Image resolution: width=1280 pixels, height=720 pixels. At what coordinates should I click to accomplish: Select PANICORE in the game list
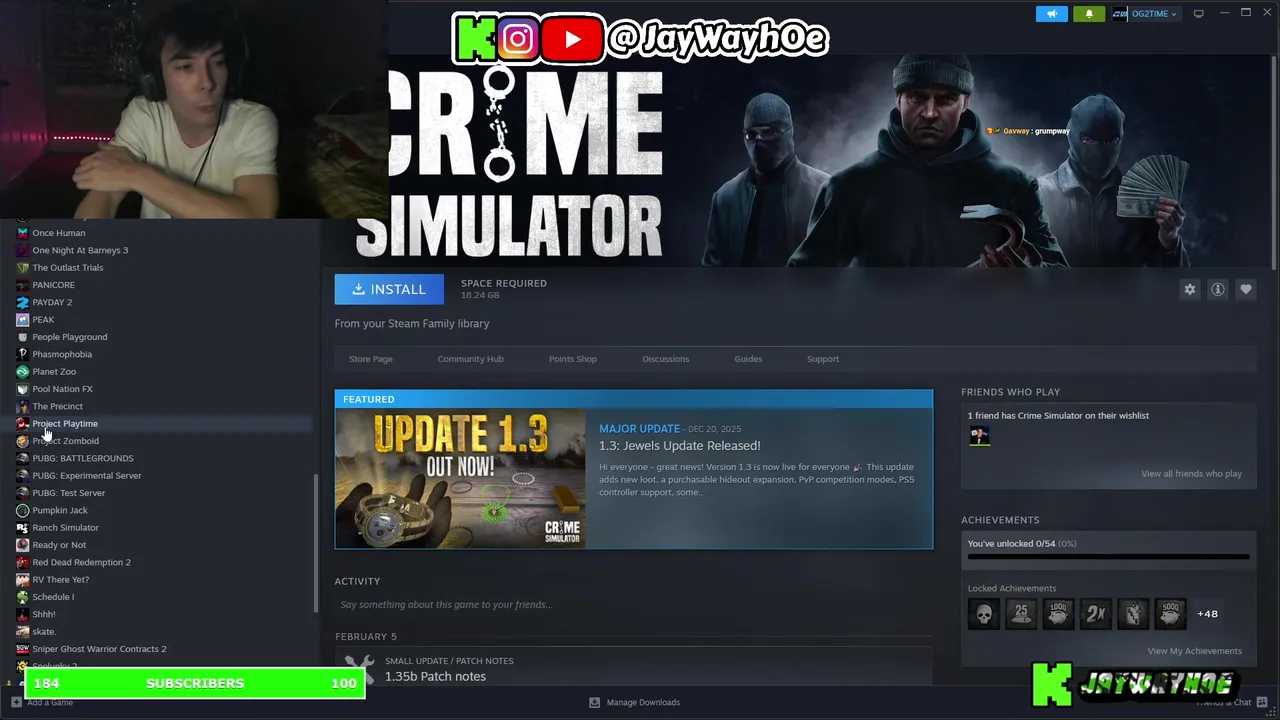53,285
